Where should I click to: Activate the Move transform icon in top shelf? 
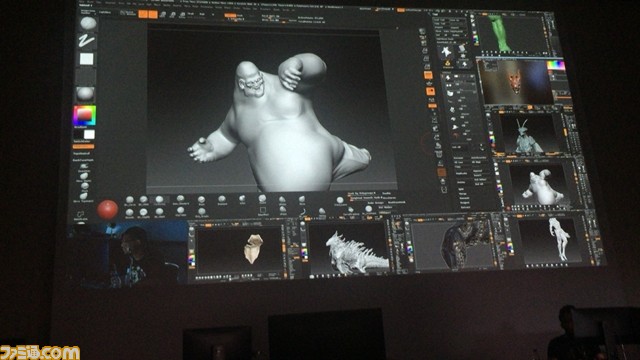pos(163,15)
